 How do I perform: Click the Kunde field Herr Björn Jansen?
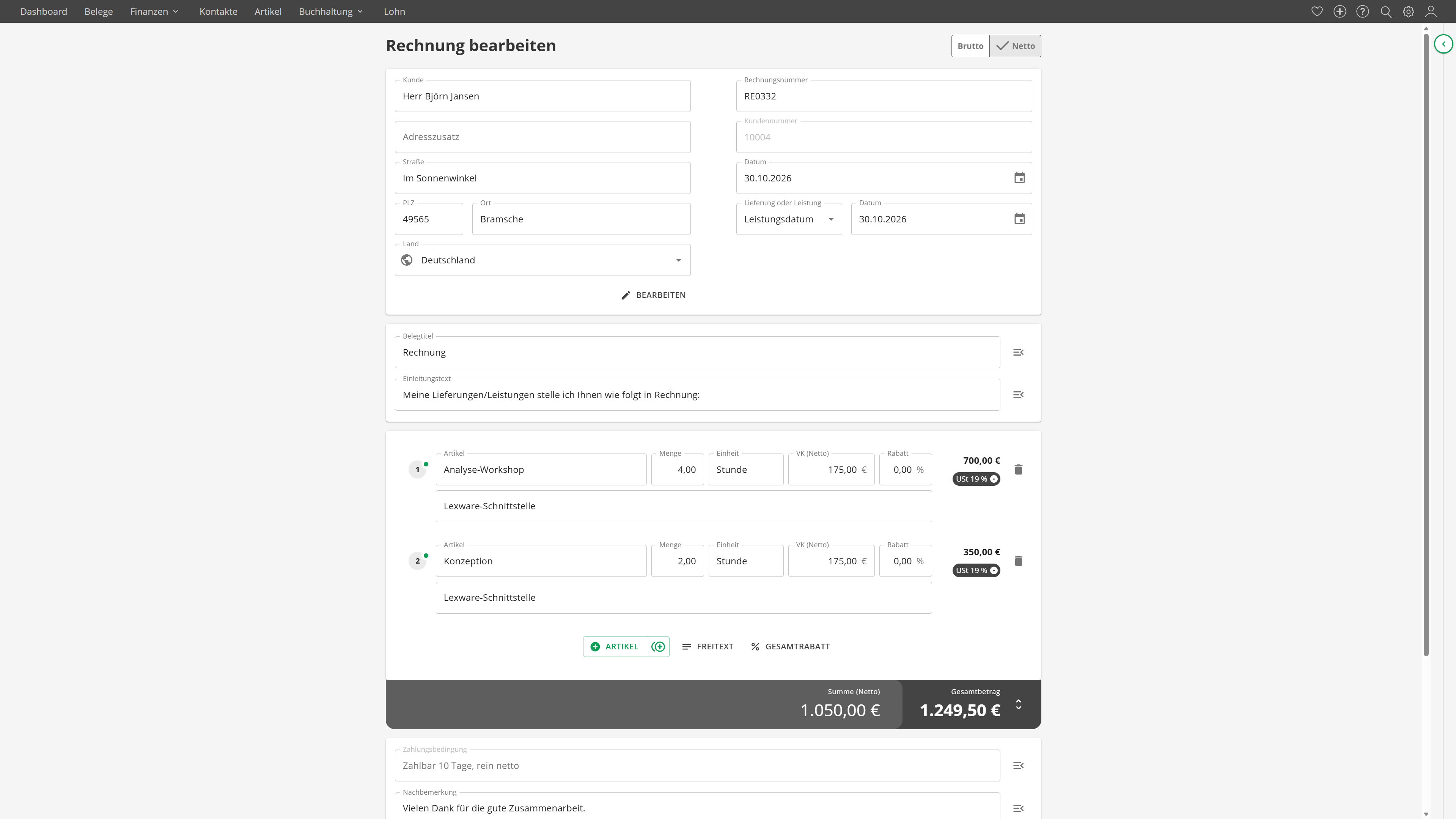click(x=542, y=96)
